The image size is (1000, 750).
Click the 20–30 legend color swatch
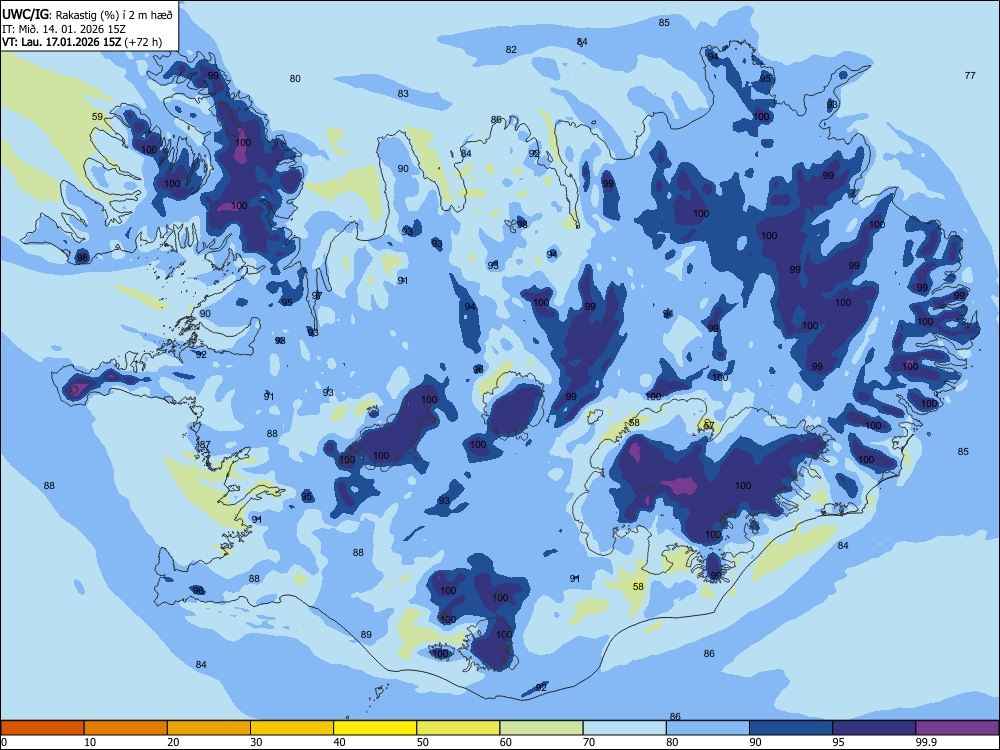[209, 728]
